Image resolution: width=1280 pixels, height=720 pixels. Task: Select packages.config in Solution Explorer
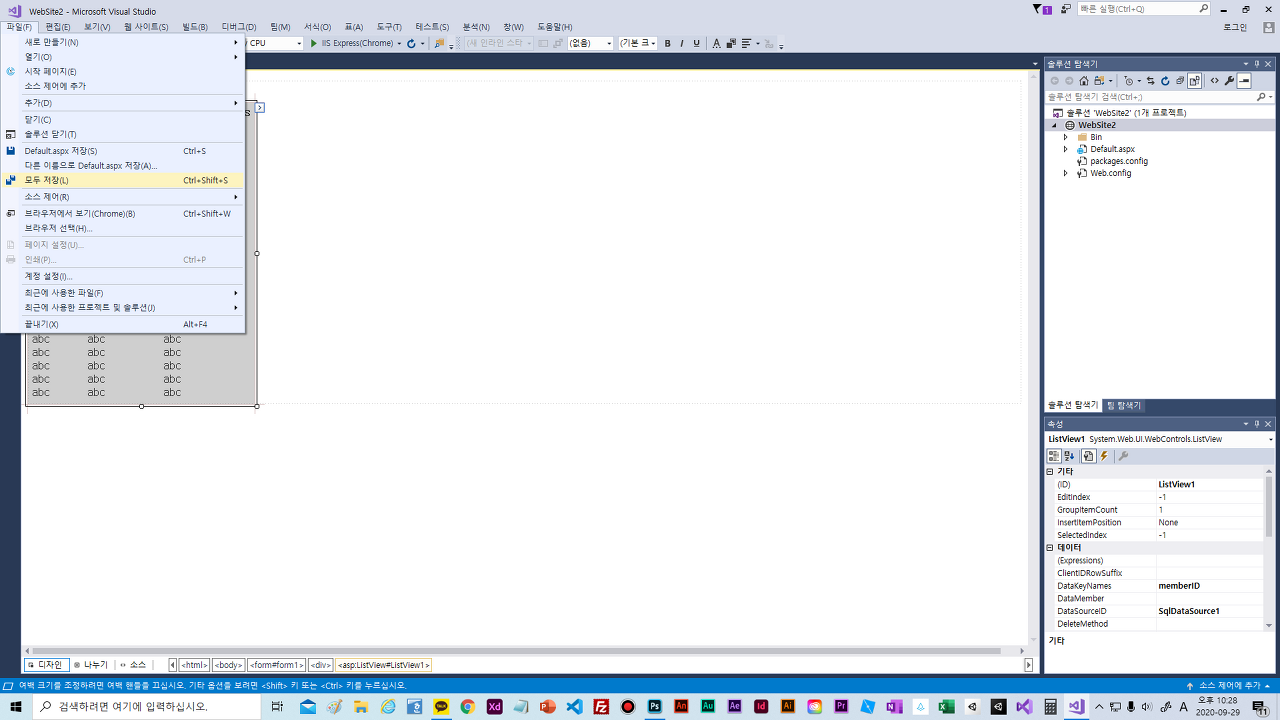[x=1119, y=161]
